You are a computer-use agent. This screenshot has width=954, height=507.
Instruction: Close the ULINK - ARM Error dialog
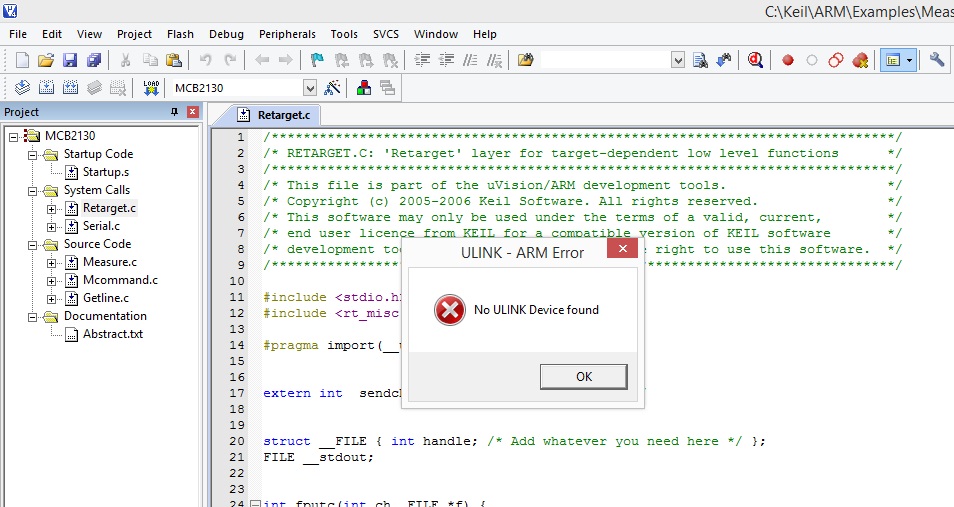(x=622, y=248)
